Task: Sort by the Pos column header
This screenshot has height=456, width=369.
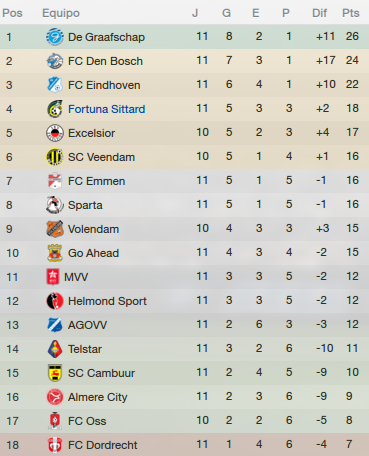Action: (12, 13)
